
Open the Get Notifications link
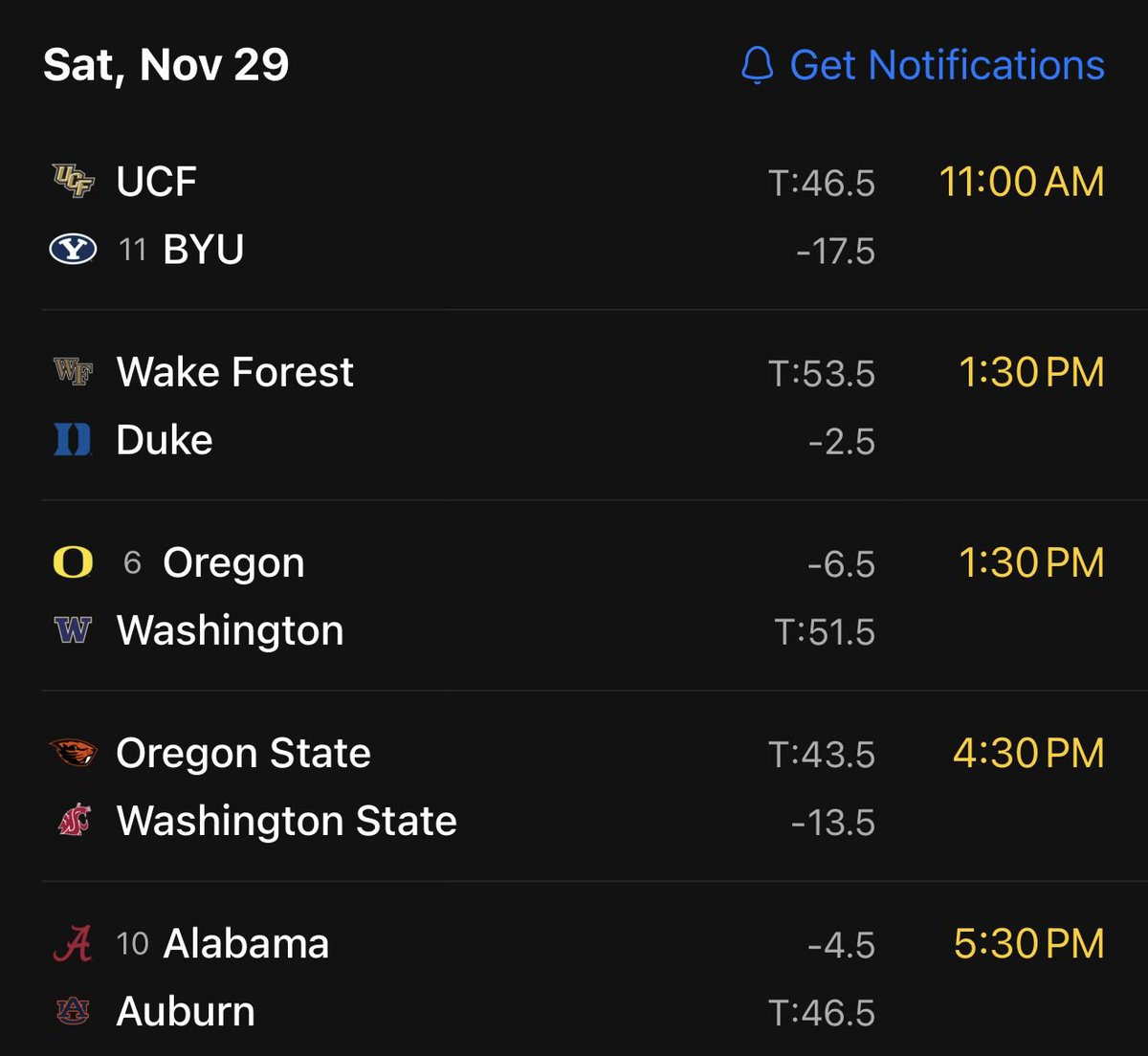[x=946, y=65]
